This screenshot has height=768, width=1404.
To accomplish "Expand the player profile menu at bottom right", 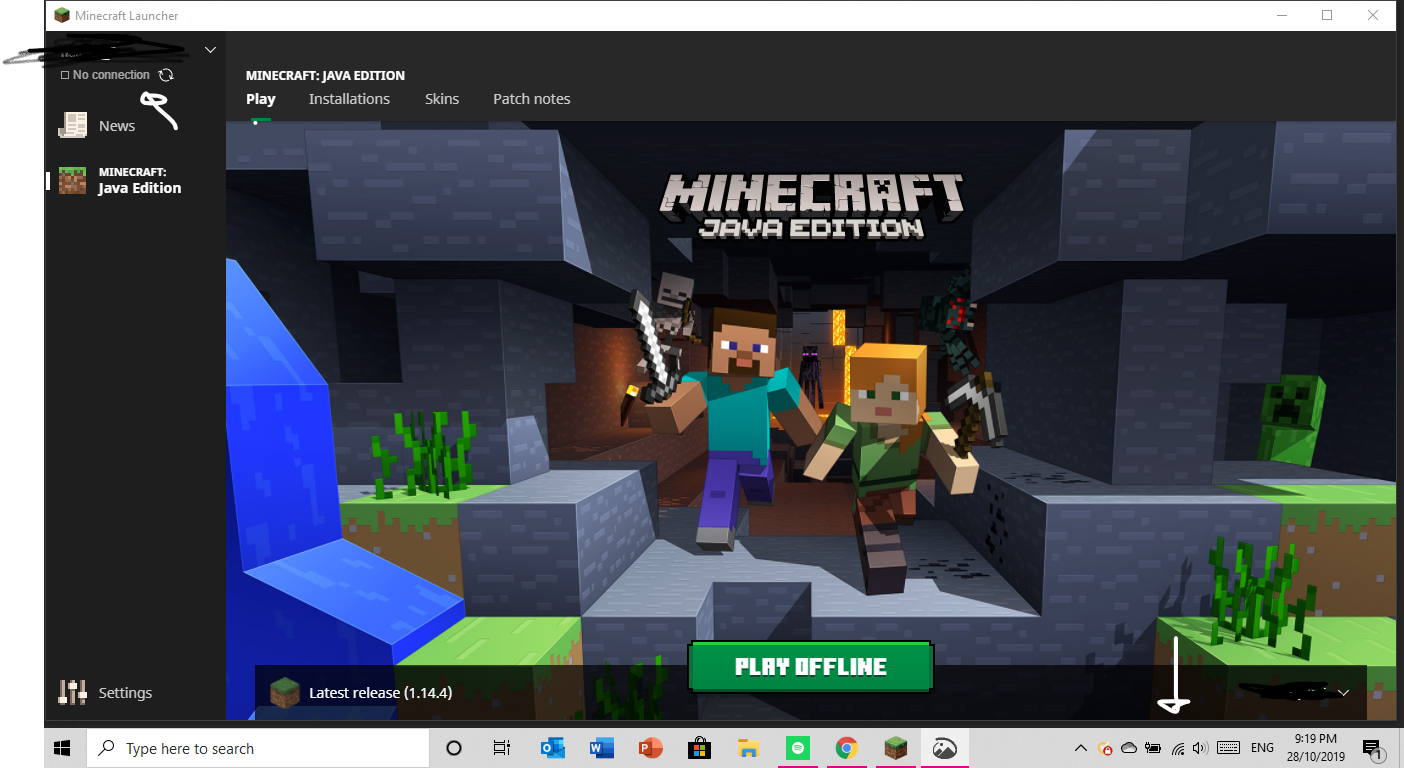I will [1343, 692].
